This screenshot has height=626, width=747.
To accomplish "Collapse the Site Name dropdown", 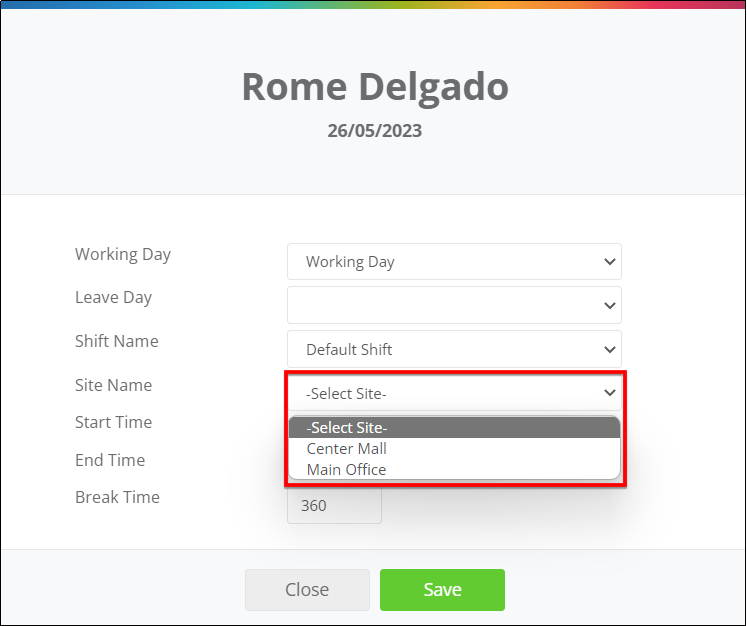I will pos(454,393).
